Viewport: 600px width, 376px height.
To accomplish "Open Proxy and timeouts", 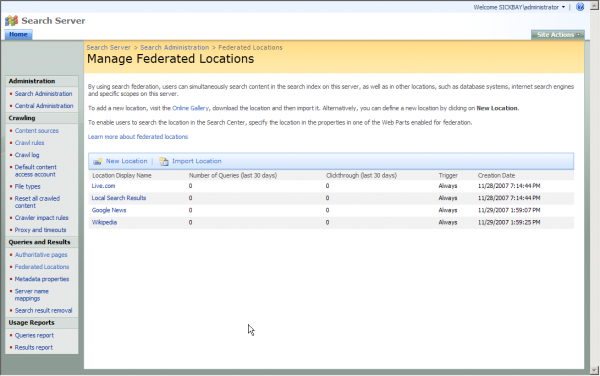I will [40, 230].
